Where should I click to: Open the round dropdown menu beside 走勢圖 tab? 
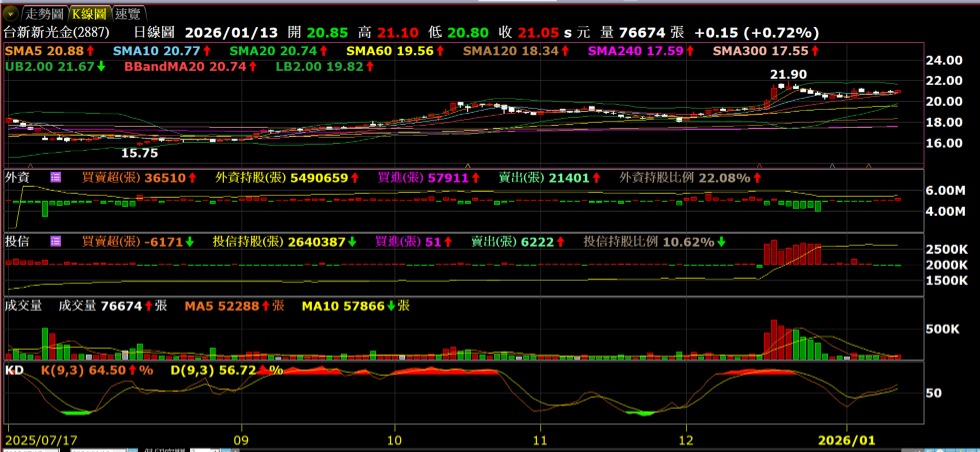pyautogui.click(x=11, y=13)
